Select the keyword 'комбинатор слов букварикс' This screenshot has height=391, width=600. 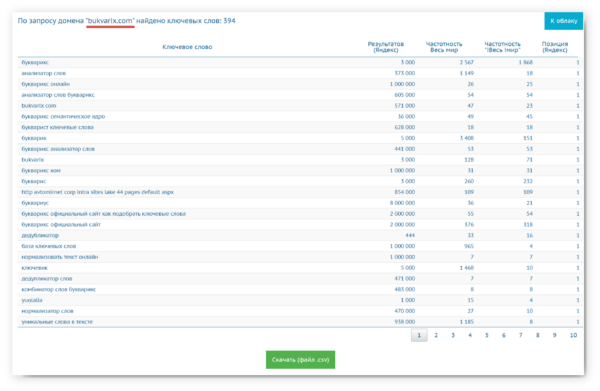tap(59, 290)
